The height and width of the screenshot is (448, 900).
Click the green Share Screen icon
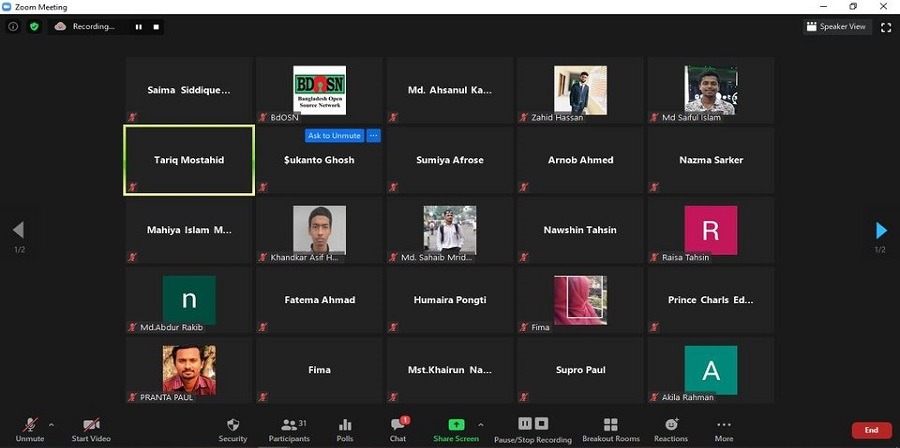coord(456,425)
